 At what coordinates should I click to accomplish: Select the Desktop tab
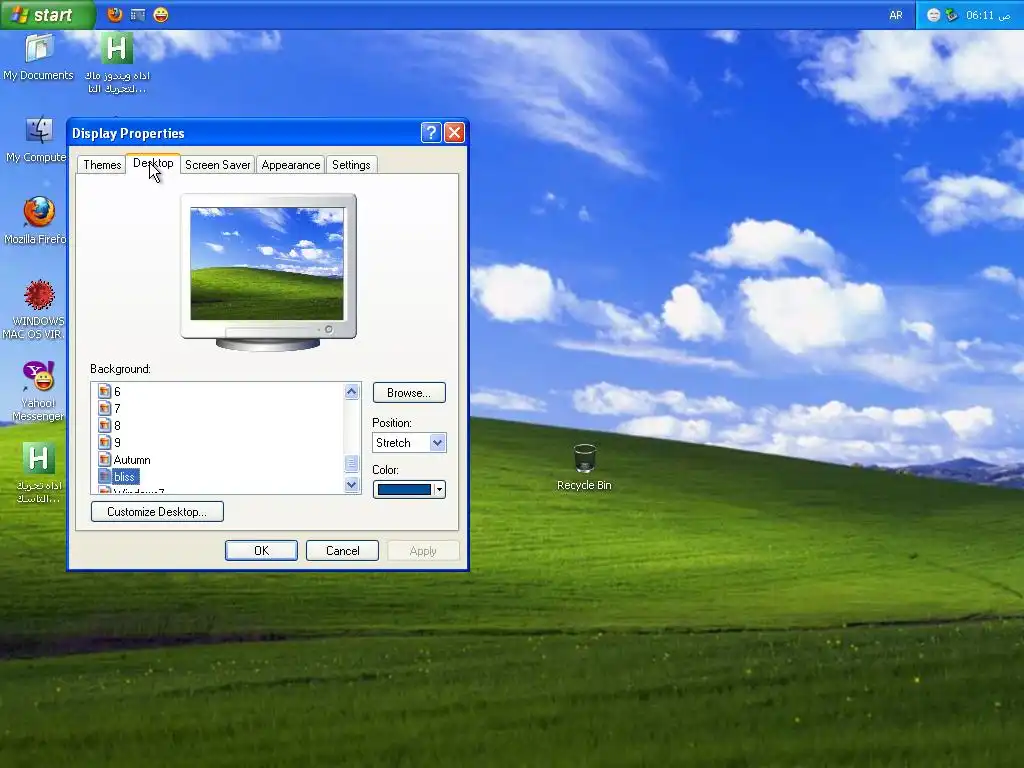[153, 163]
